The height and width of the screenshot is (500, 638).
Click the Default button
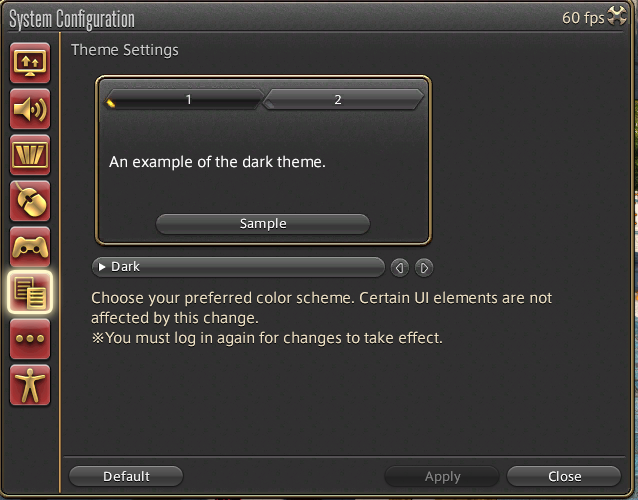(126, 476)
